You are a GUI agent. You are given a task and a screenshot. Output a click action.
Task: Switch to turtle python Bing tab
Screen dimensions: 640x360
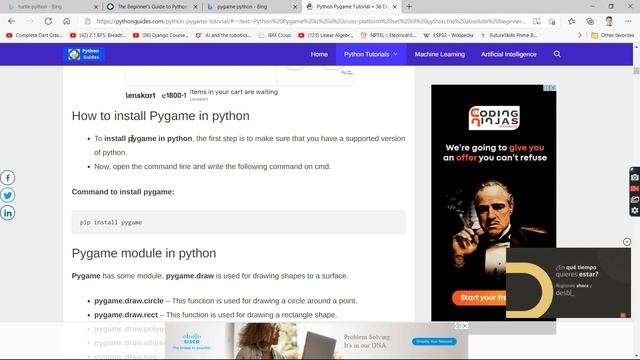[52, 7]
